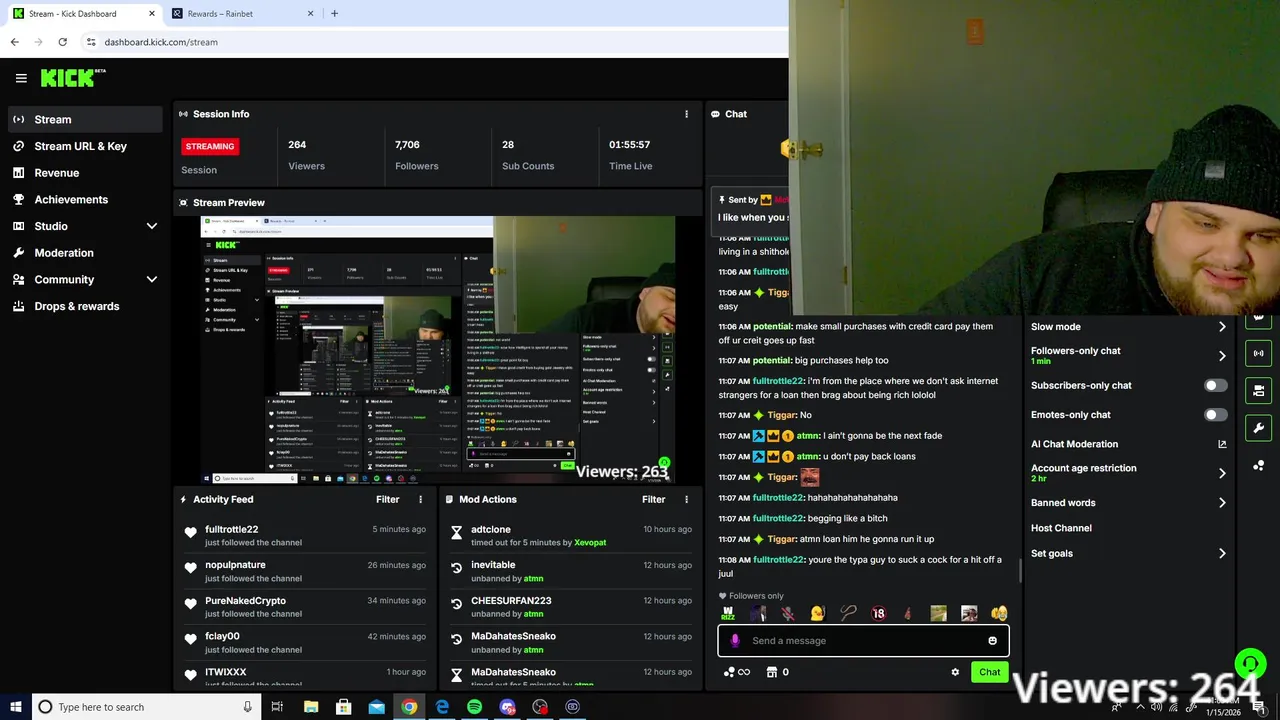Open File Explorer from the taskbar
Screen dimensions: 1280x720
pyautogui.click(x=311, y=707)
